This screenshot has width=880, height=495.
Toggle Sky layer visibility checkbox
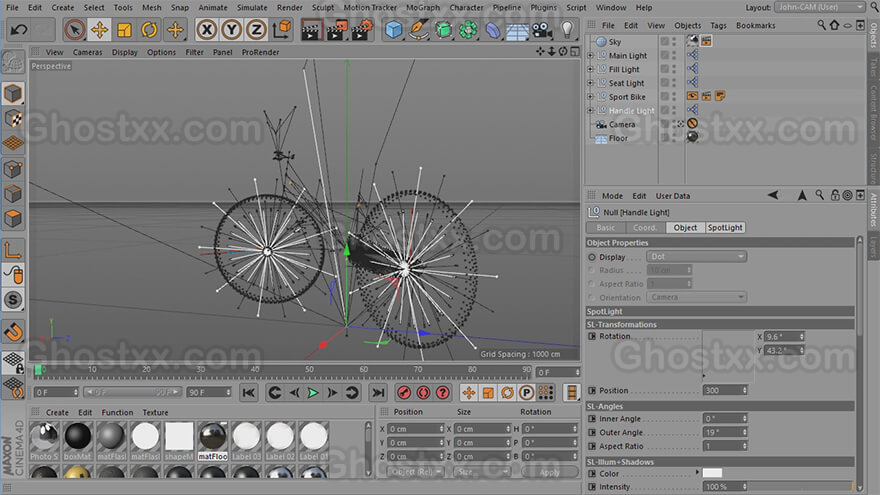coord(664,42)
